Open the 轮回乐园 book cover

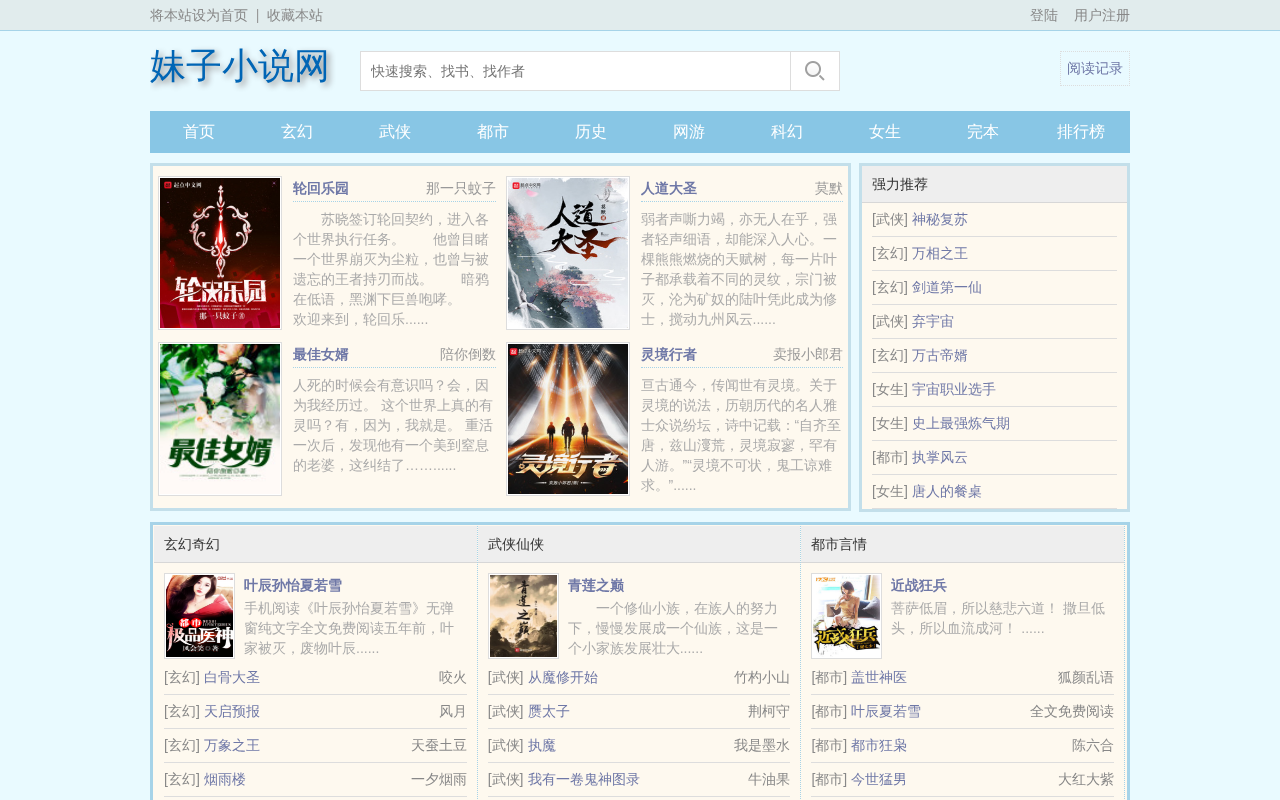coord(220,253)
